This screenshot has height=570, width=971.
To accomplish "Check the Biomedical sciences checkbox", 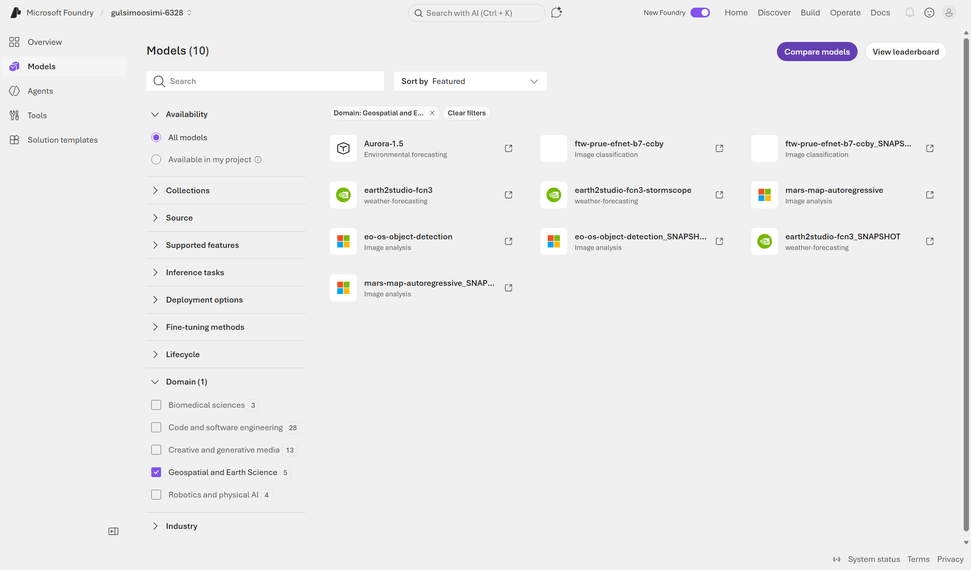I will (x=156, y=405).
